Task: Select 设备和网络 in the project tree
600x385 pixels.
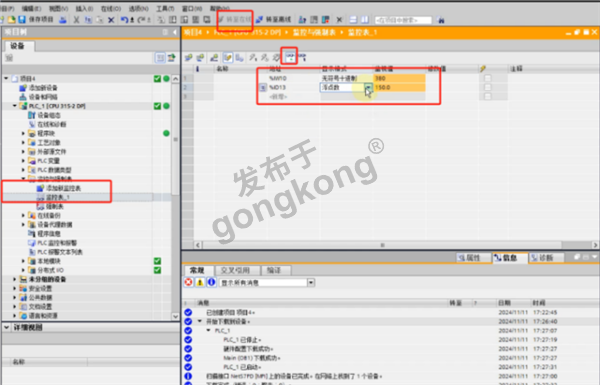Action: point(39,97)
